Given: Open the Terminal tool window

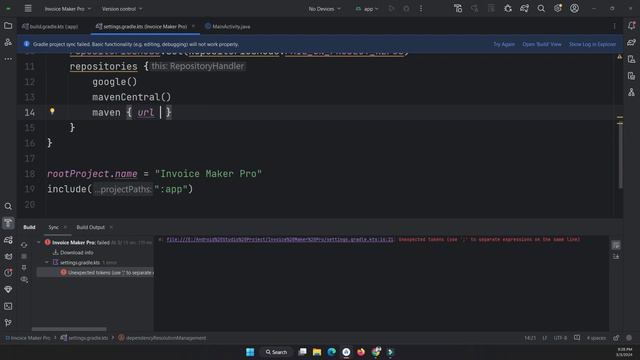Looking at the screenshot, I should coord(8,306).
